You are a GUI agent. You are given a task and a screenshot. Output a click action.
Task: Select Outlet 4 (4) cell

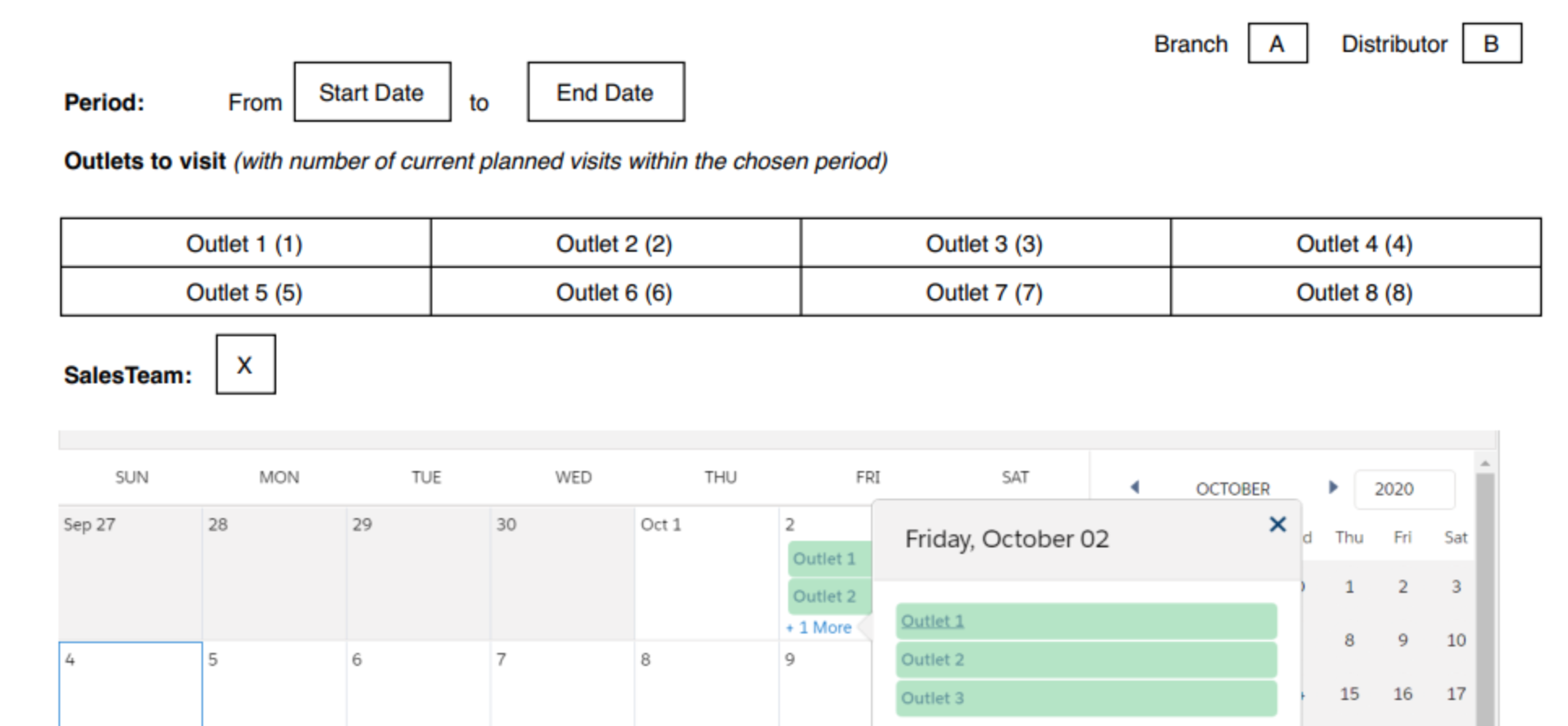click(x=1354, y=244)
